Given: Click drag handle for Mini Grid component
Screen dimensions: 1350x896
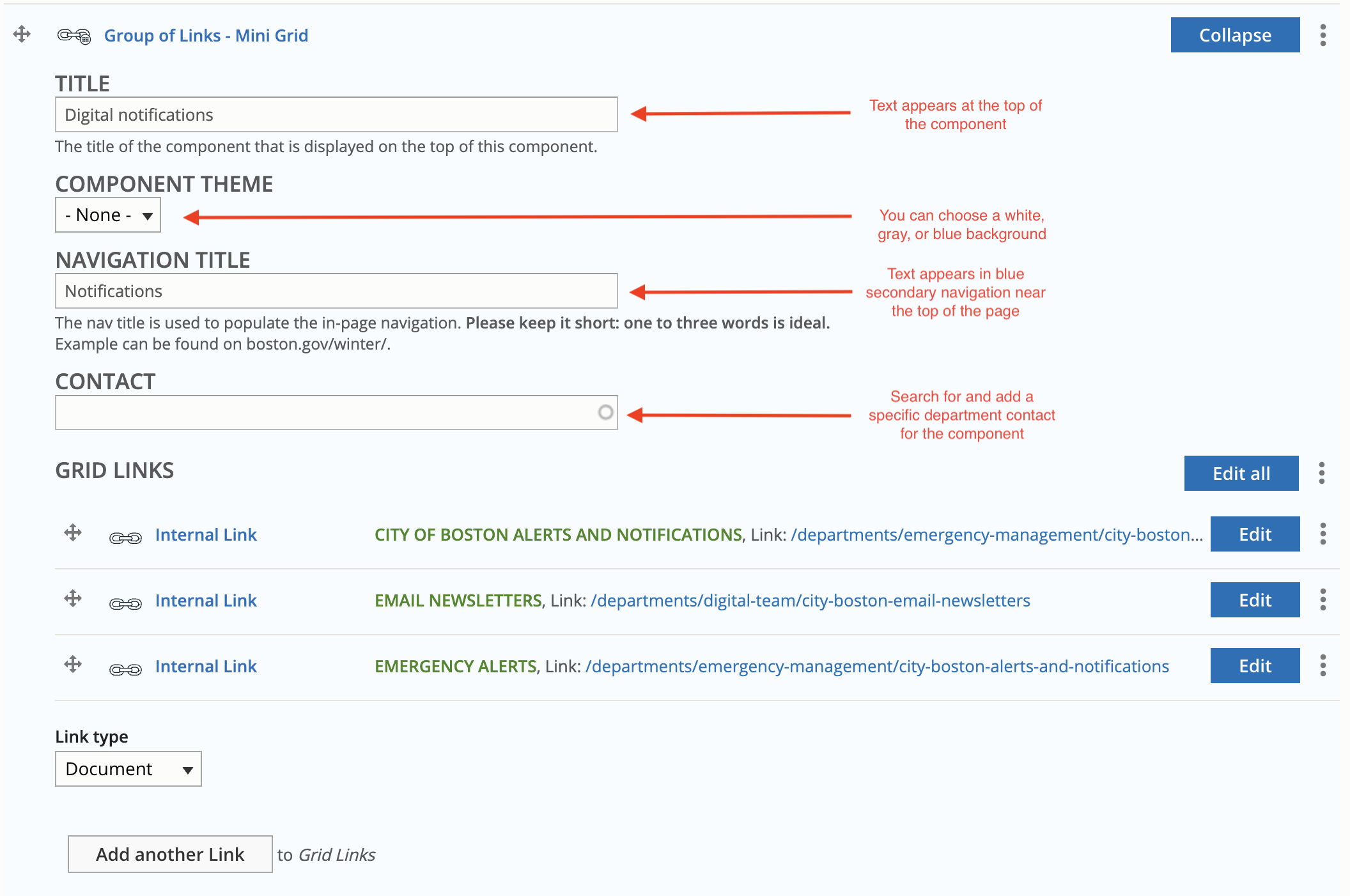Looking at the screenshot, I should 22,34.
